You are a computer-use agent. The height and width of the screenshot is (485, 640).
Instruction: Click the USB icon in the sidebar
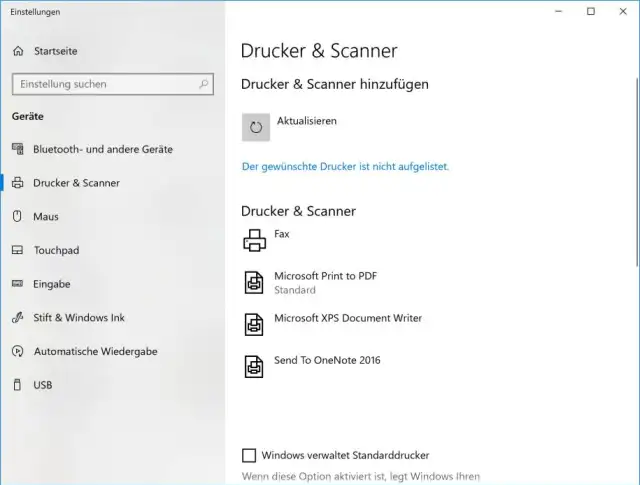click(17, 385)
